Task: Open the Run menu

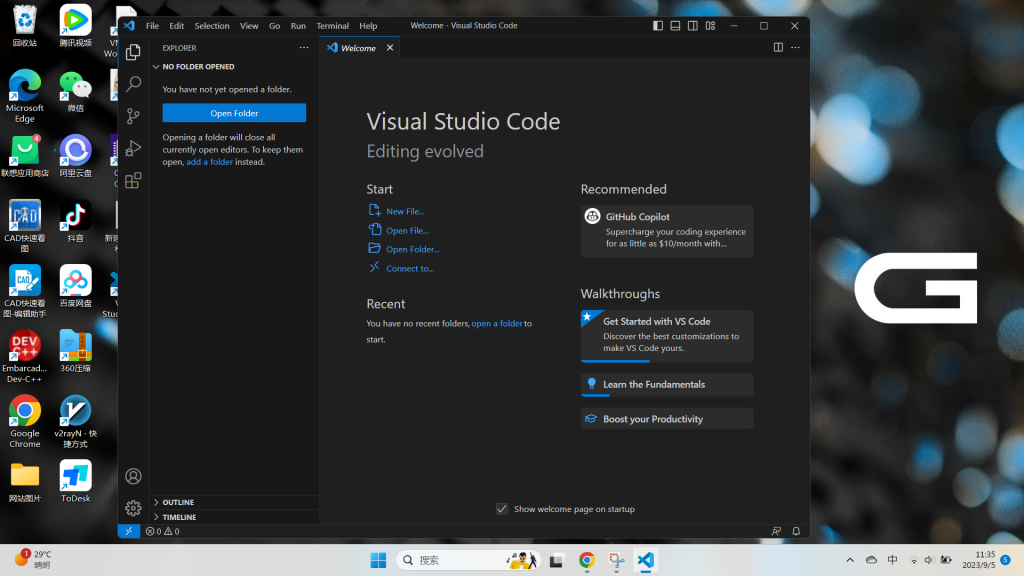Action: click(x=298, y=25)
